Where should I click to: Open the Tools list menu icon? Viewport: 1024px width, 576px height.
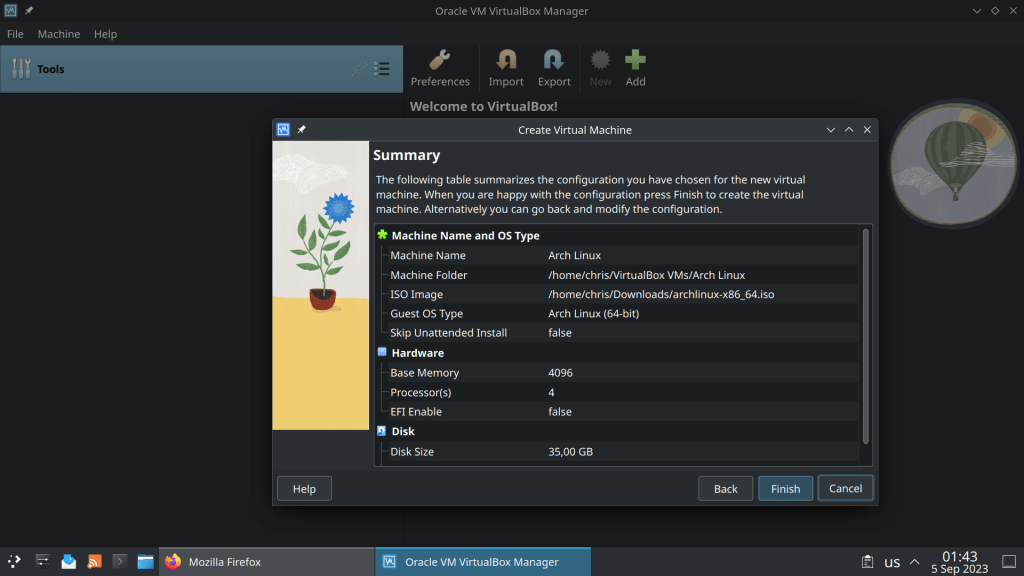(382, 69)
